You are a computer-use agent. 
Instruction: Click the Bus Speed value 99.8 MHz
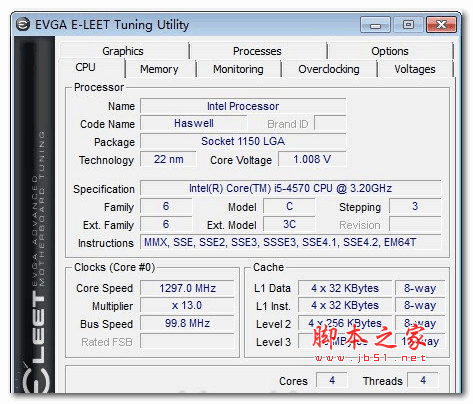click(x=187, y=323)
